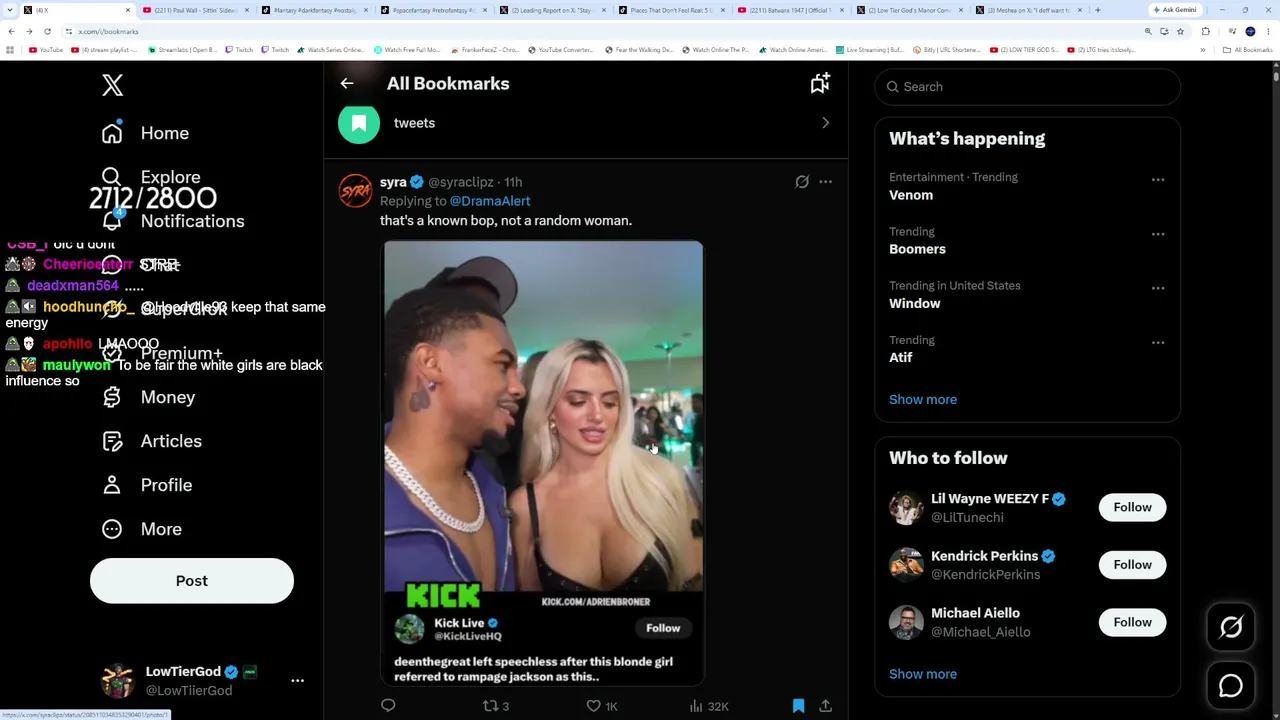The width and height of the screenshot is (1280, 720).
Task: Follow Michael Aiello
Action: click(1132, 622)
